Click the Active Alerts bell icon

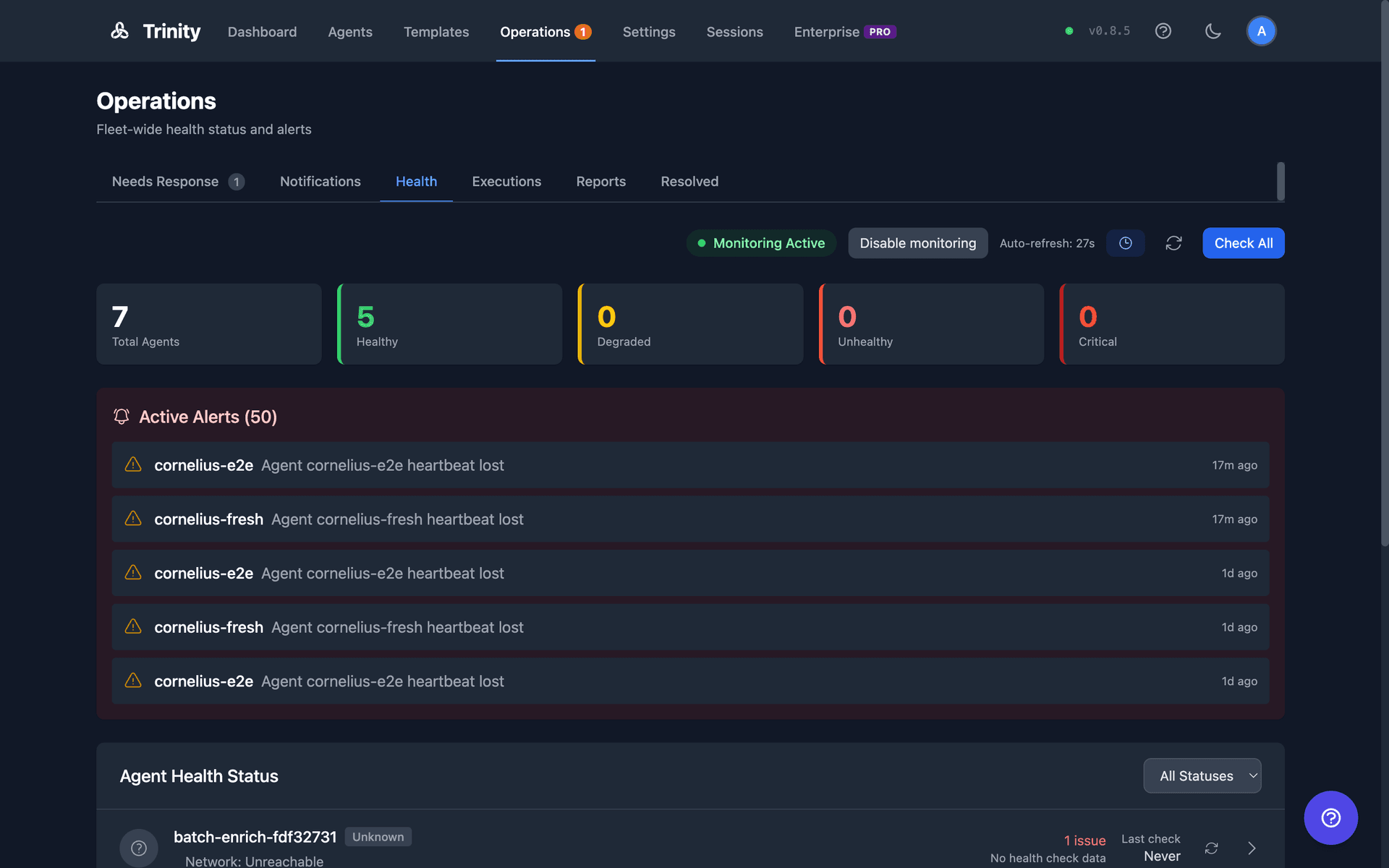pyautogui.click(x=122, y=417)
